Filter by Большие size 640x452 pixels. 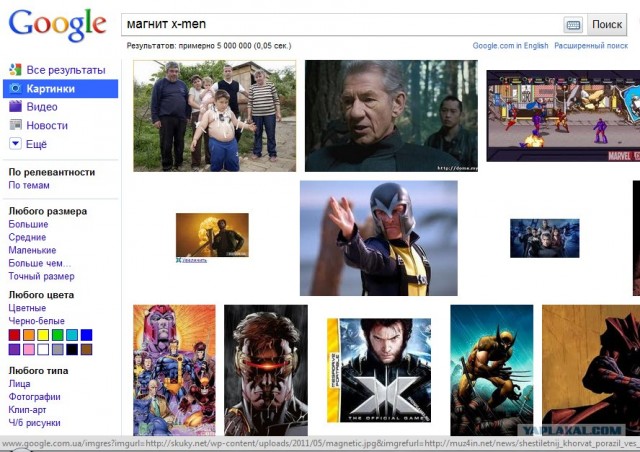[x=28, y=224]
